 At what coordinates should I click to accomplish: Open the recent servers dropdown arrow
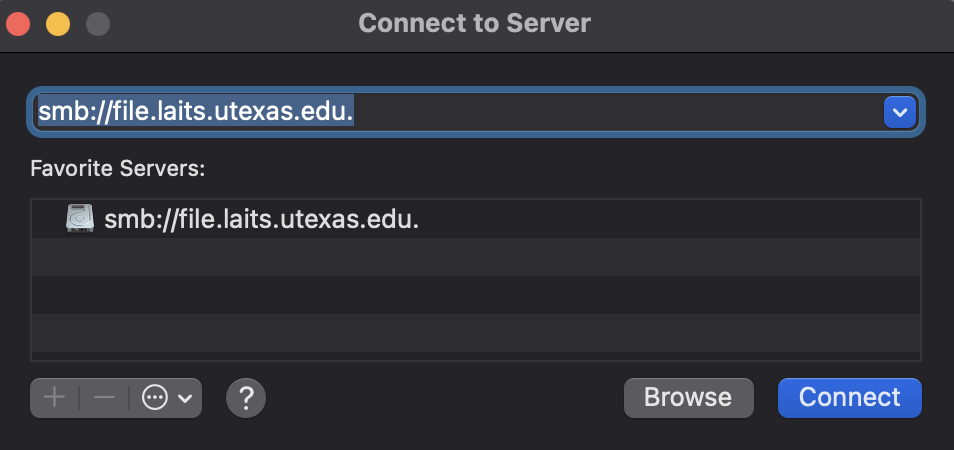(x=900, y=112)
